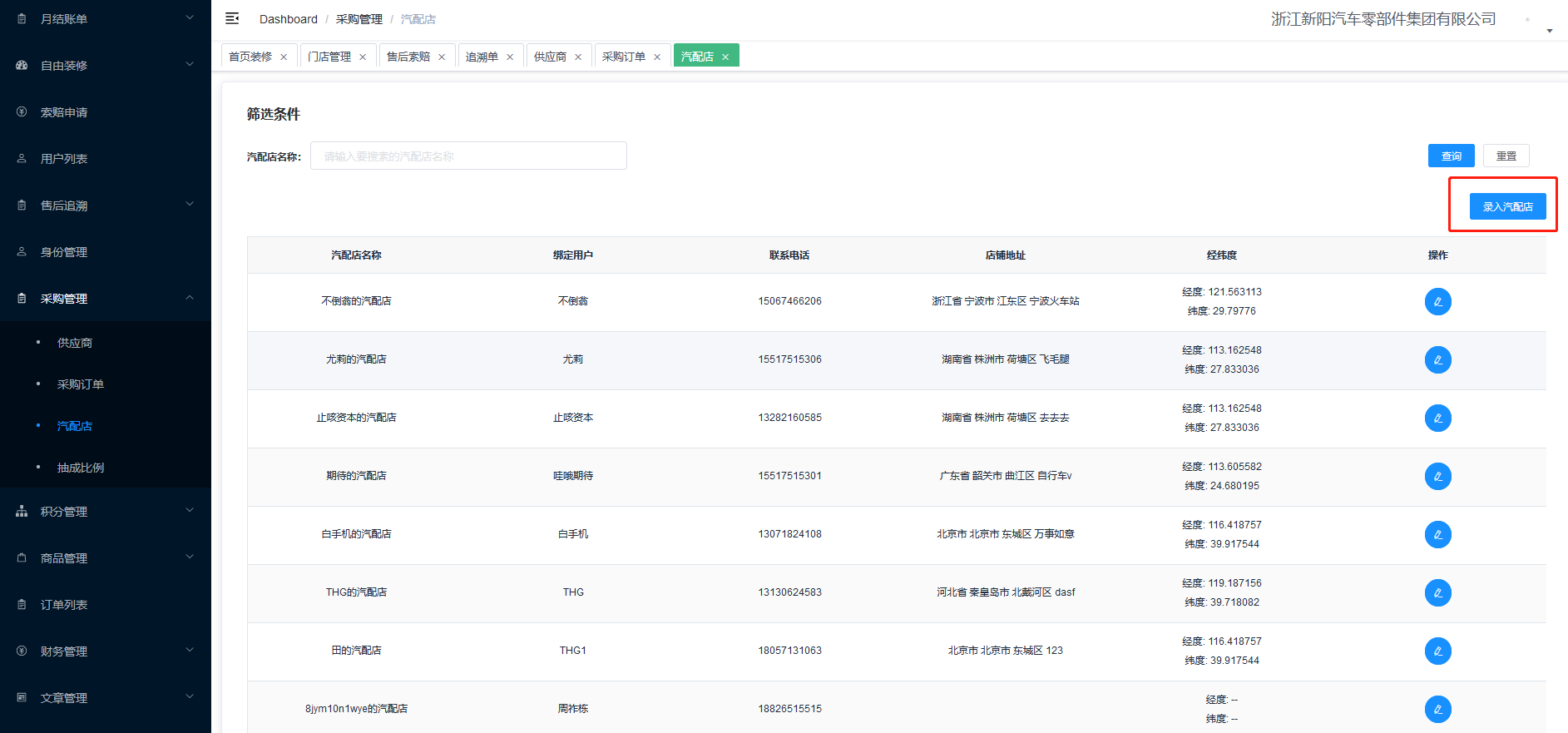
Task: Click edit icon for 期待的汽配店 row
Action: click(1437, 476)
